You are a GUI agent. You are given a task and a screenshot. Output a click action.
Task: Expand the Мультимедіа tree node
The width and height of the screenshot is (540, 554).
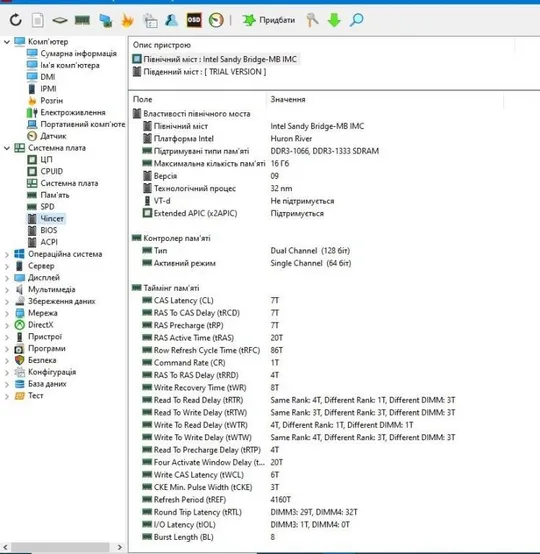(7, 290)
